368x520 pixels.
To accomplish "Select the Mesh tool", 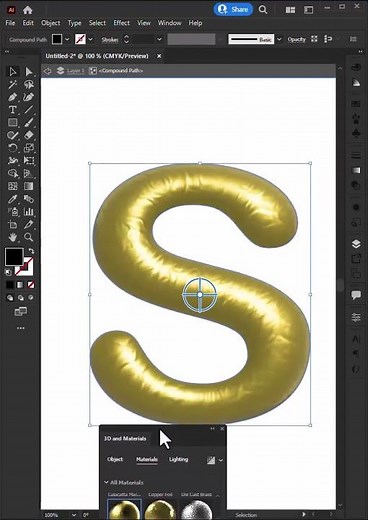I will tap(13, 186).
